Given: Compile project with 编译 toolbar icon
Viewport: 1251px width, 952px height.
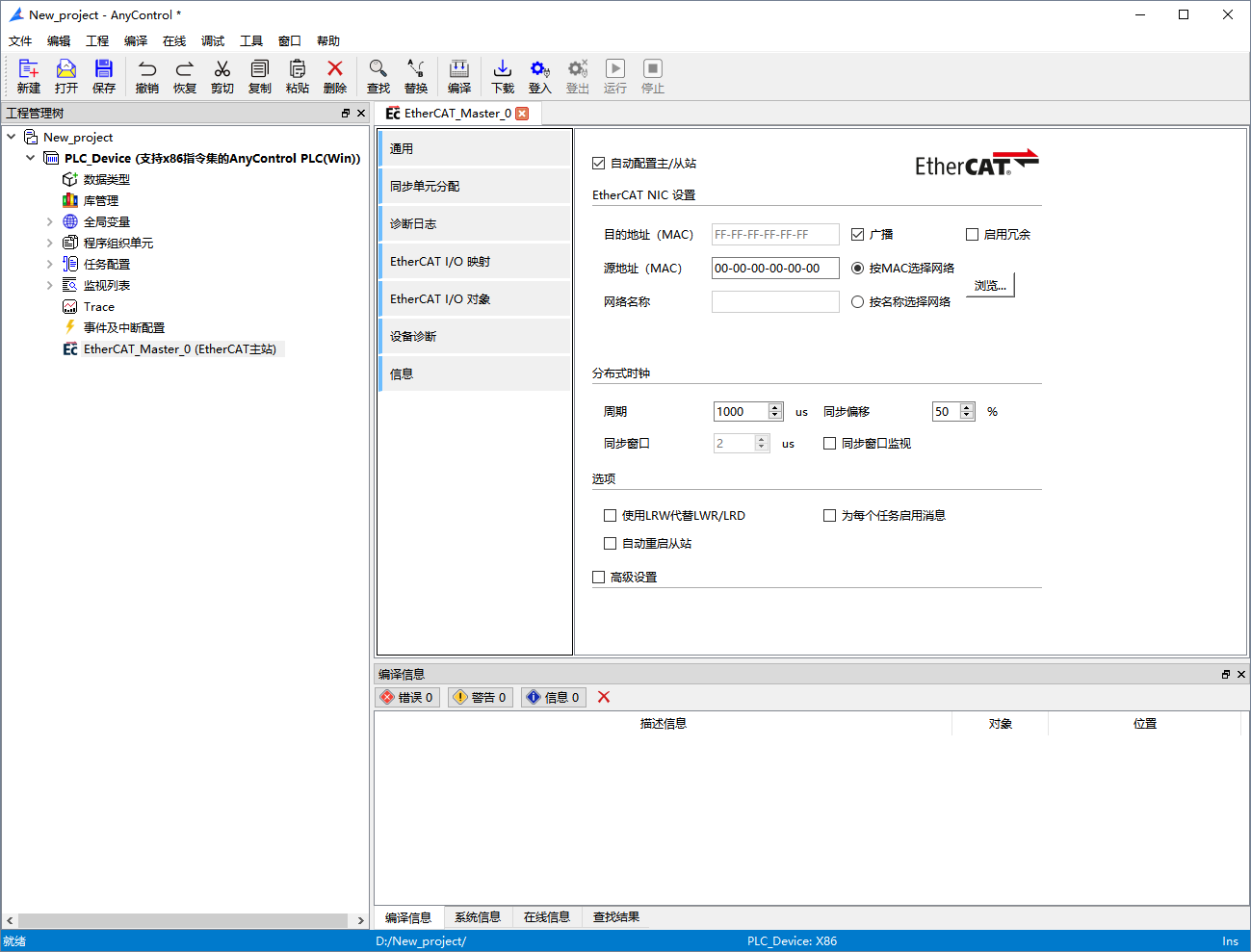Looking at the screenshot, I should coord(459,75).
